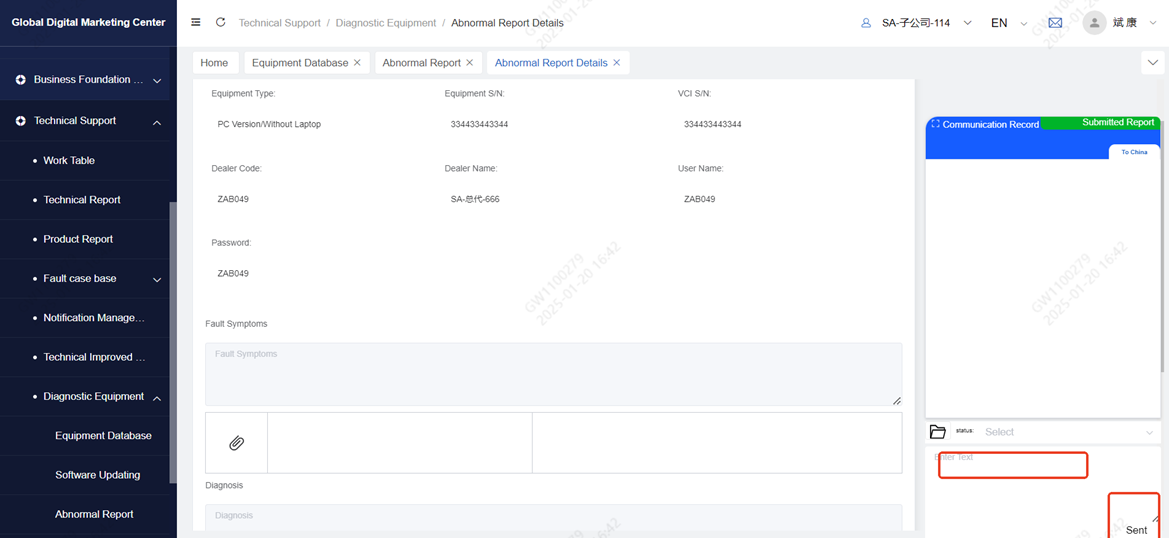The height and width of the screenshot is (538, 1169).
Task: Select the To China tab
Action: [x=1134, y=152]
